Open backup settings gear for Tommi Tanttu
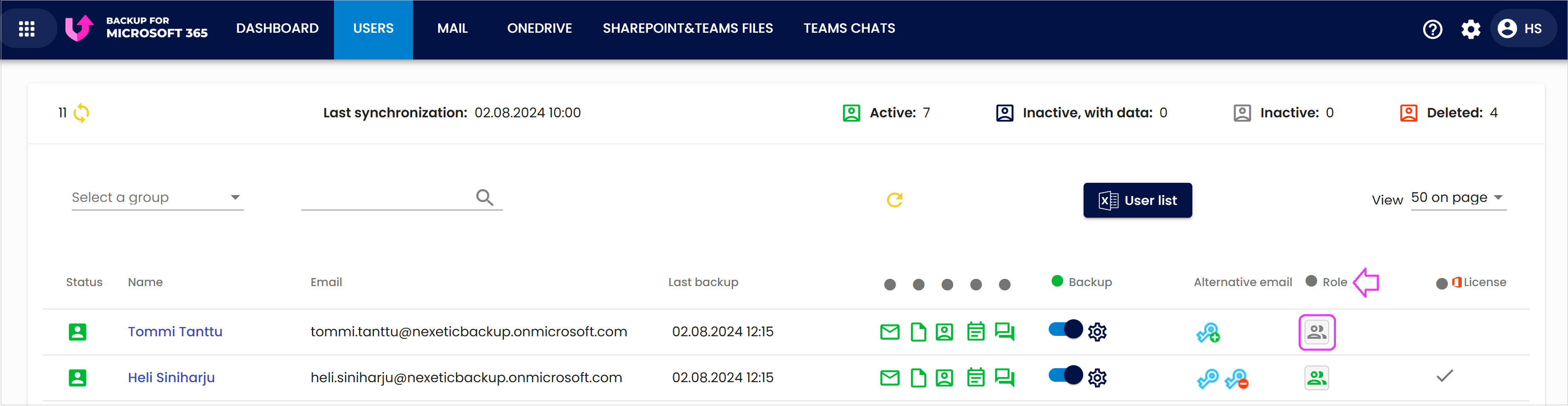 (x=1098, y=332)
